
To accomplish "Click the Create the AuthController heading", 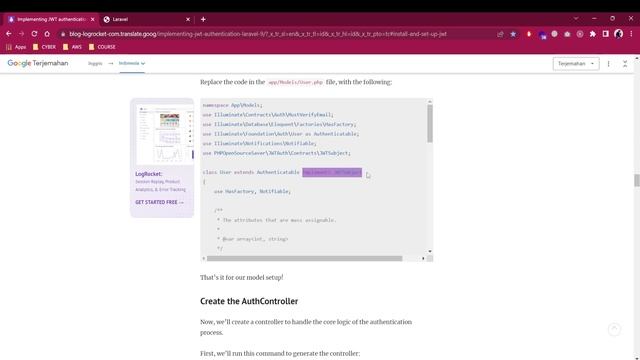I will pyautogui.click(x=249, y=301).
